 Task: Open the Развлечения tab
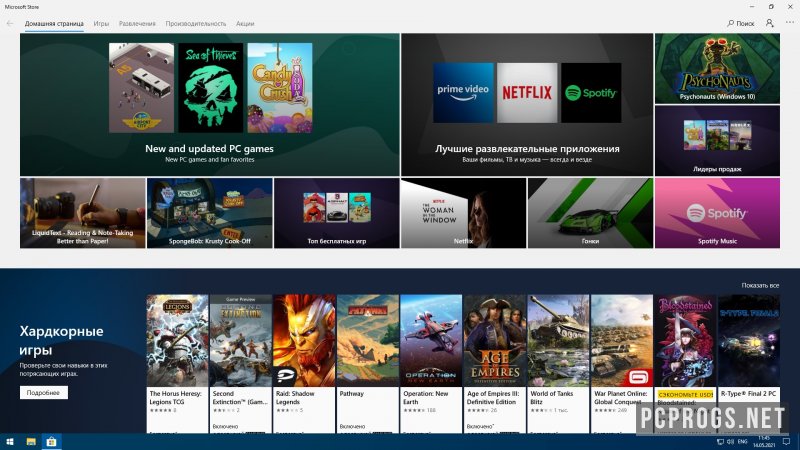137,24
